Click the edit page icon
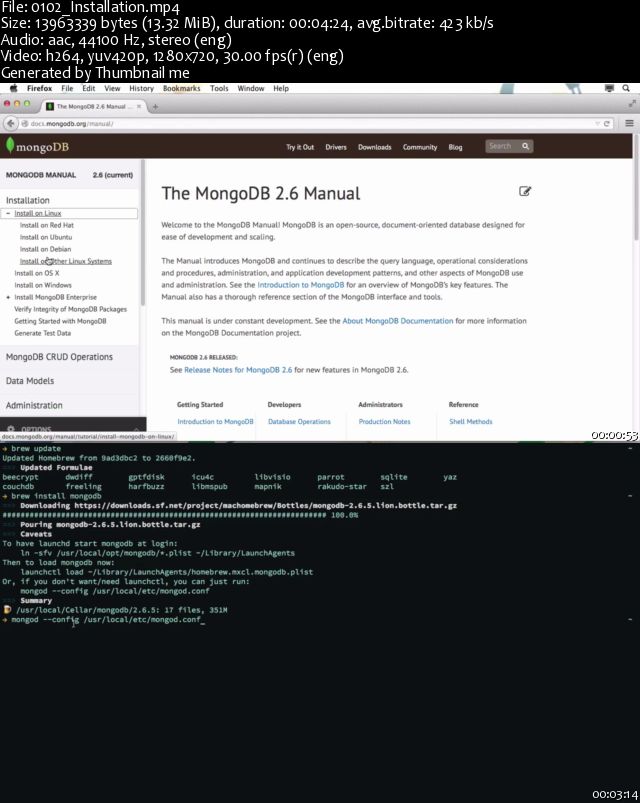This screenshot has height=803, width=640. pyautogui.click(x=525, y=192)
